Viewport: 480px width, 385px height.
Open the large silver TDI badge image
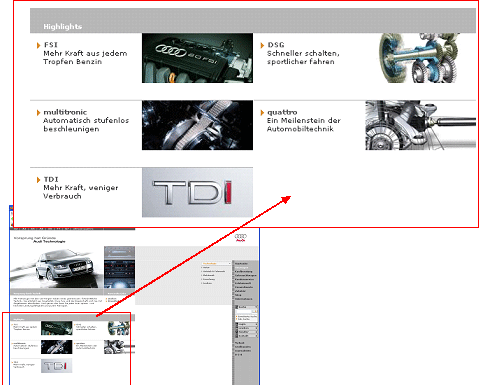point(197,192)
